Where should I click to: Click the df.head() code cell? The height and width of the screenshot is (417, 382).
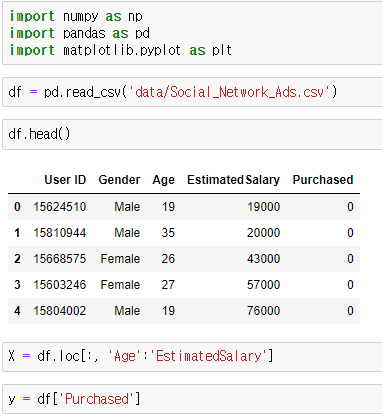coord(192,134)
